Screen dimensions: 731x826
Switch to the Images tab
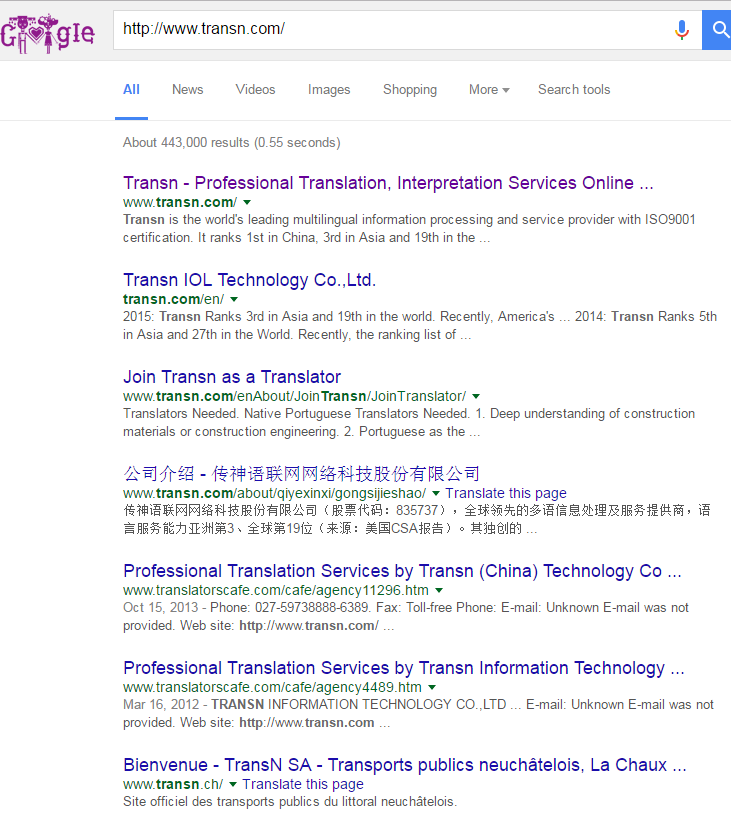329,90
